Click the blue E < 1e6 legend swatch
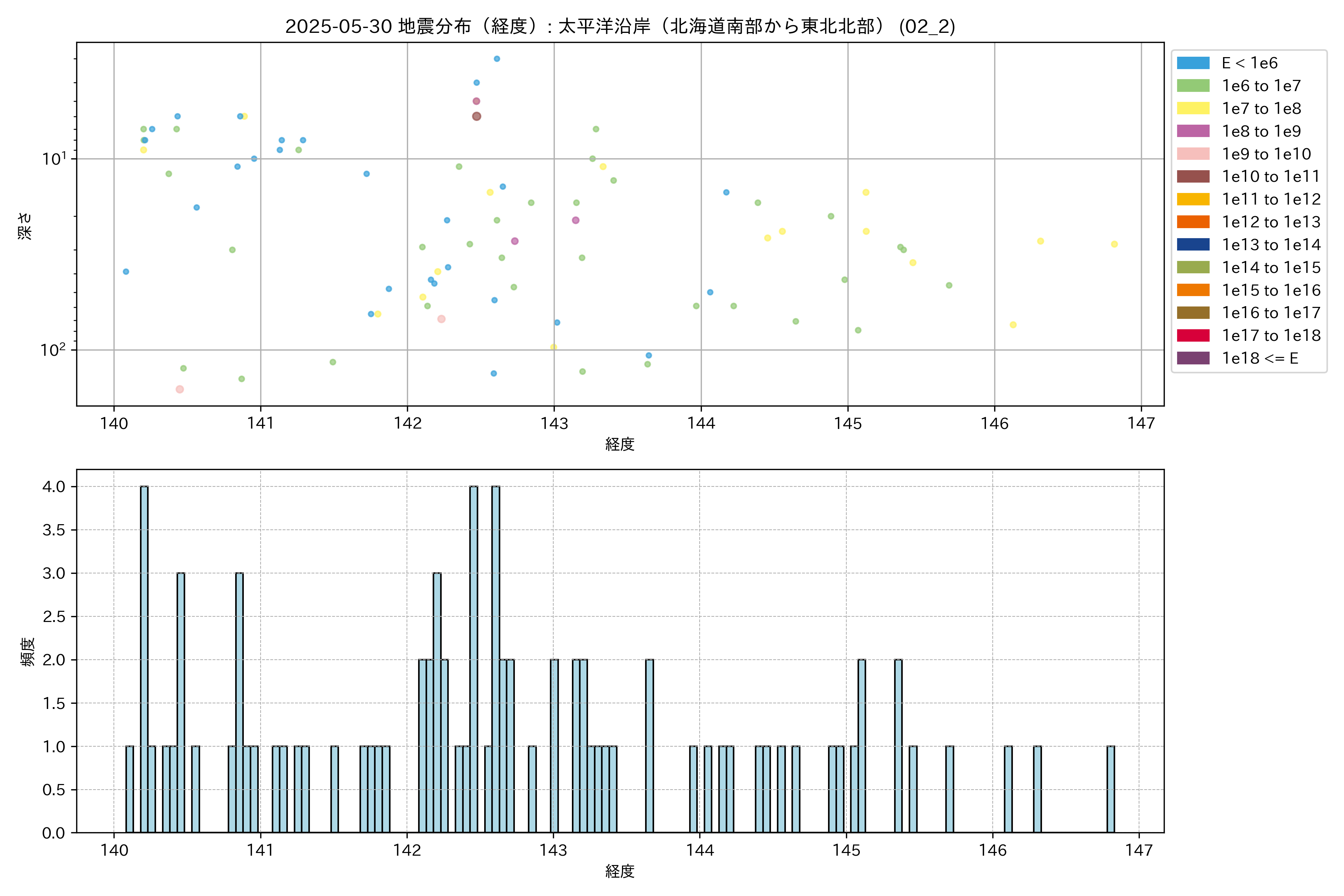Image resolution: width=1344 pixels, height=896 pixels. pyautogui.click(x=1193, y=63)
